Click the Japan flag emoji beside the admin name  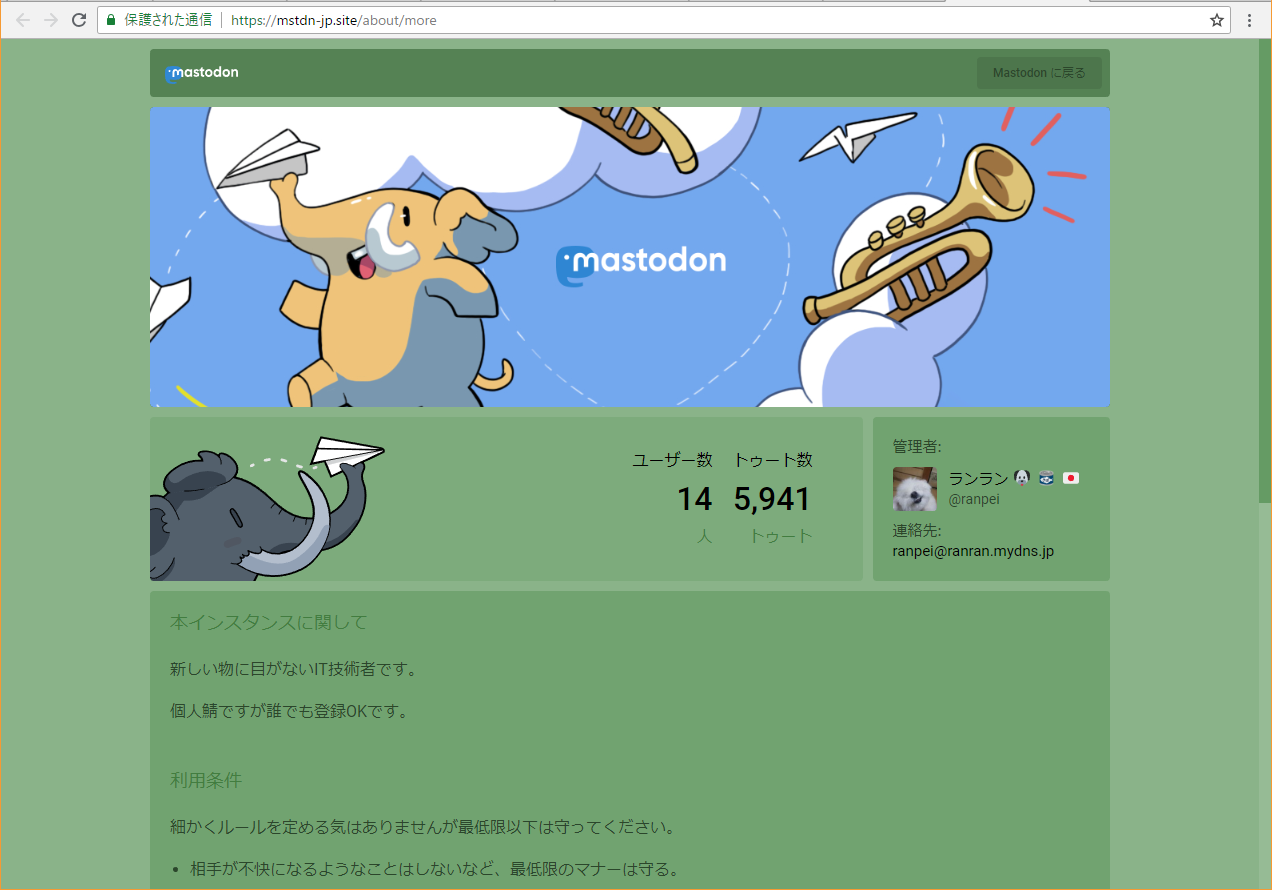coord(1071,478)
